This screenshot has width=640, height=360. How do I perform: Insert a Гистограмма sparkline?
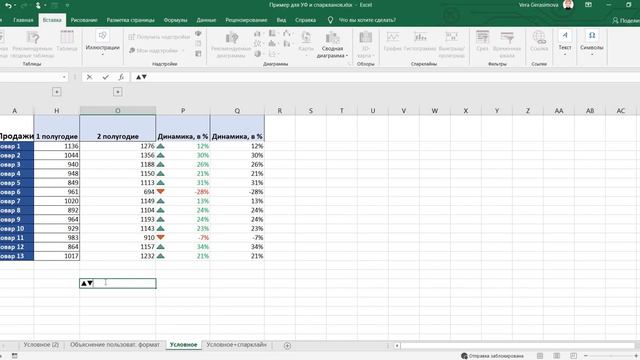point(420,42)
